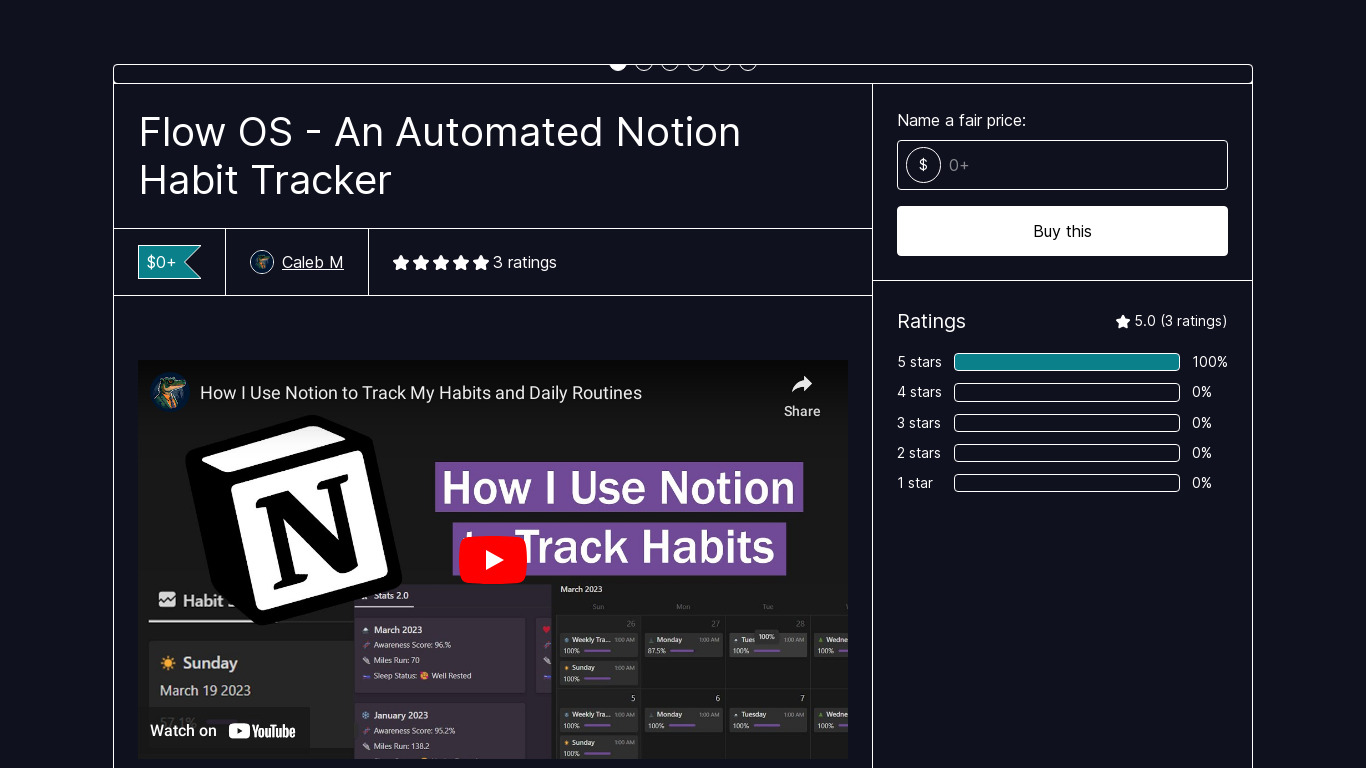Click the YouTube Share arrow icon
1366x768 pixels.
click(802, 384)
